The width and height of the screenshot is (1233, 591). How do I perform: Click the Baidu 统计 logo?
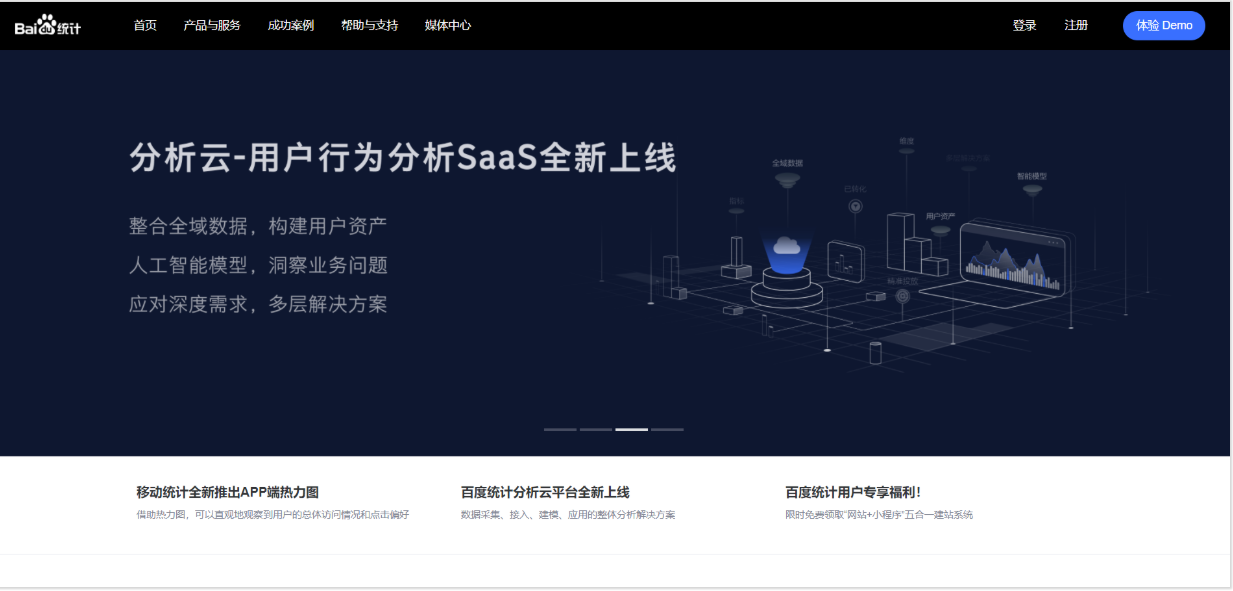point(47,26)
